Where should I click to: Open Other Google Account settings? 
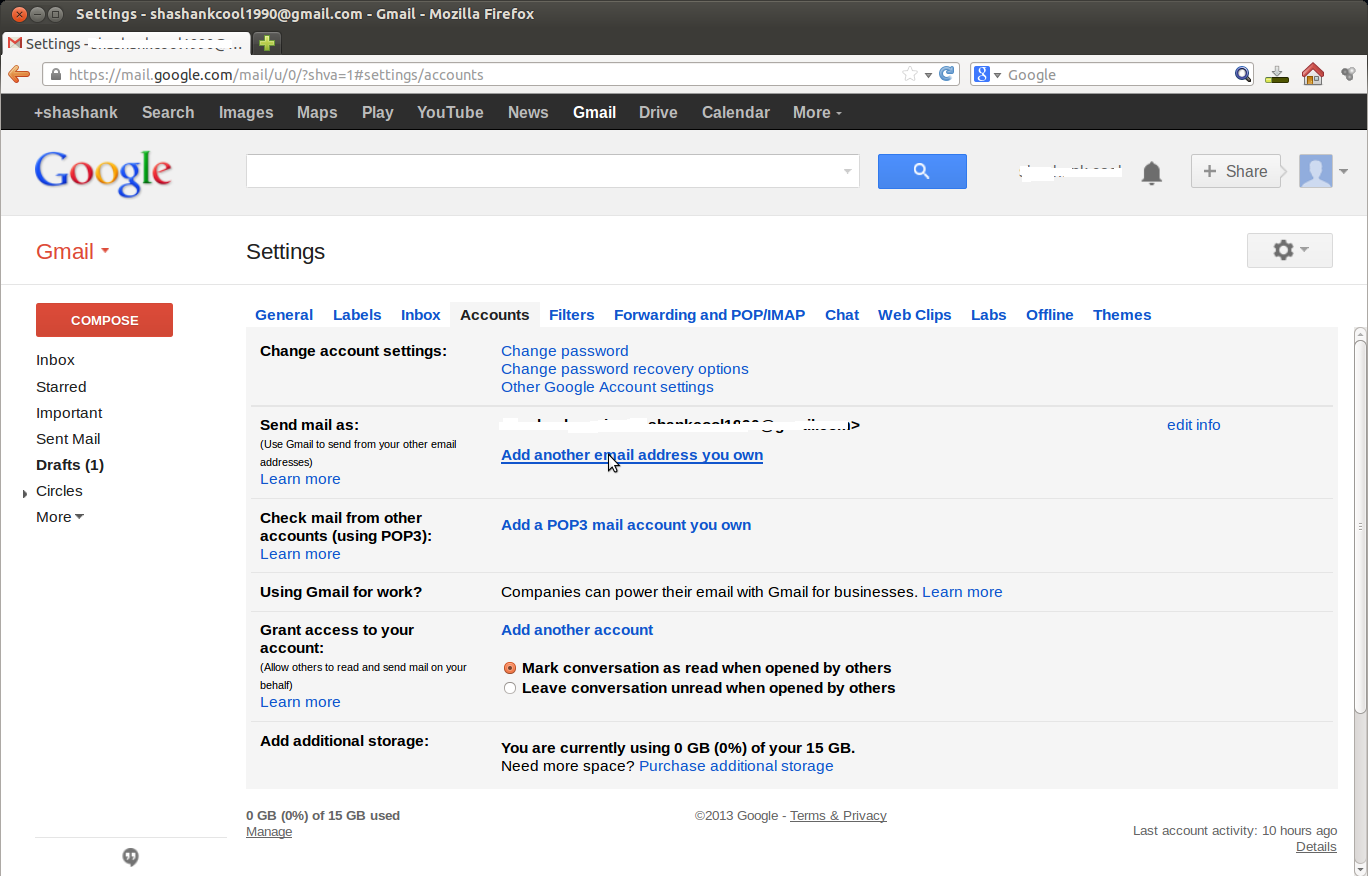(608, 387)
